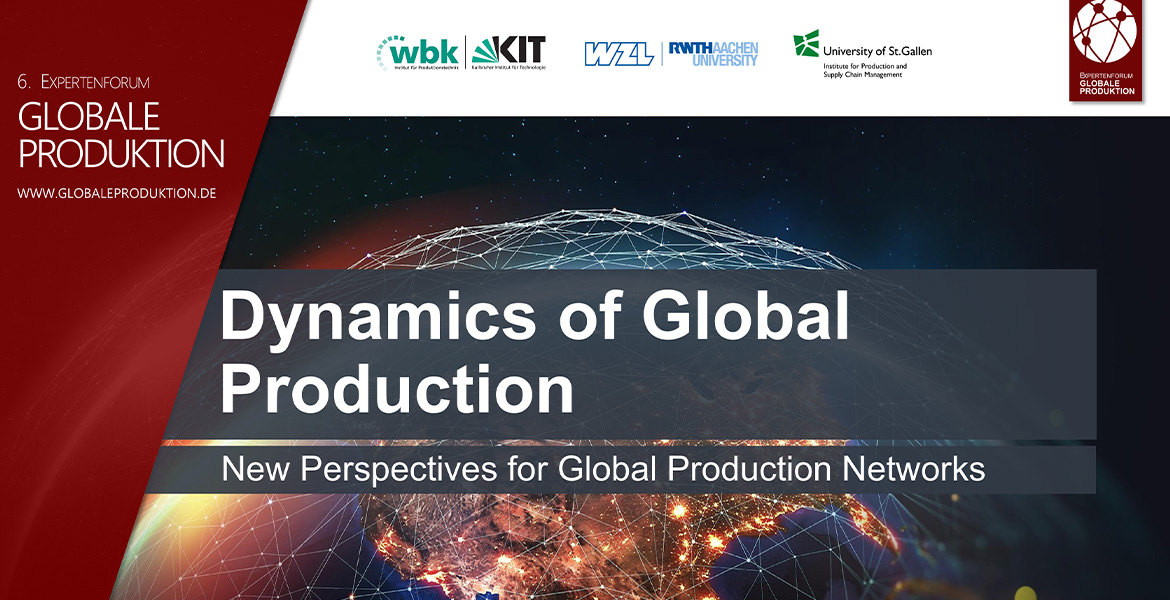Click the RWTH Aachen University logo

713,54
